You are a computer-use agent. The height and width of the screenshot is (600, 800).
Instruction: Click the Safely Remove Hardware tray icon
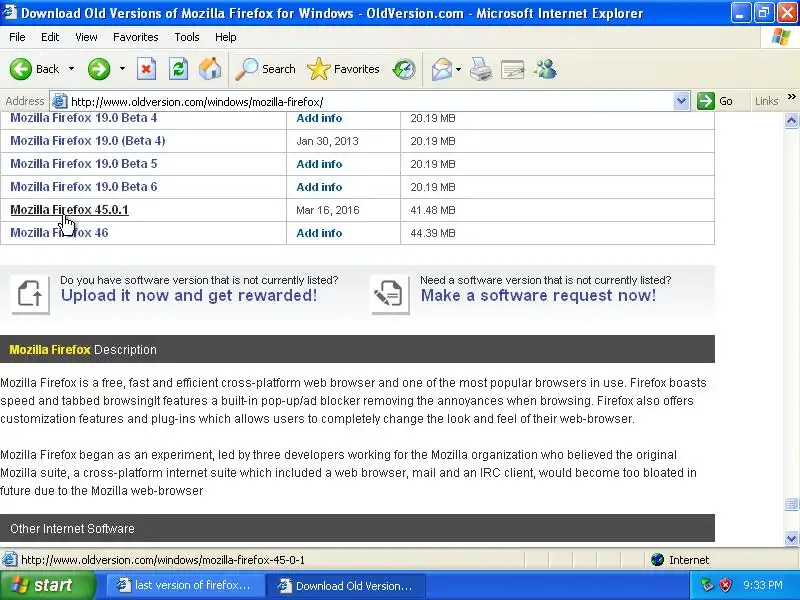[707, 585]
